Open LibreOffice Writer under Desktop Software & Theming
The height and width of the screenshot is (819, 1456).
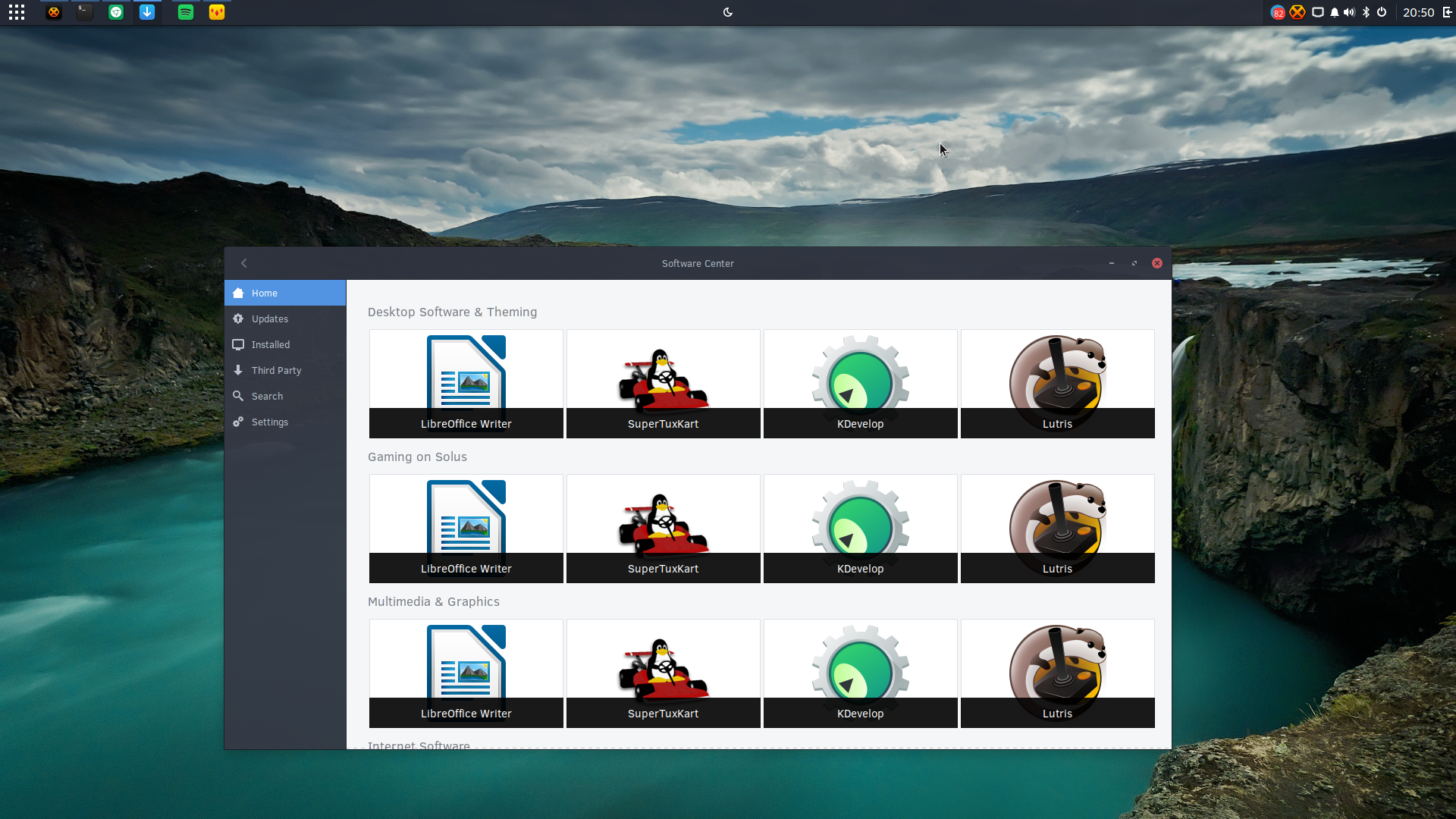[x=466, y=384]
